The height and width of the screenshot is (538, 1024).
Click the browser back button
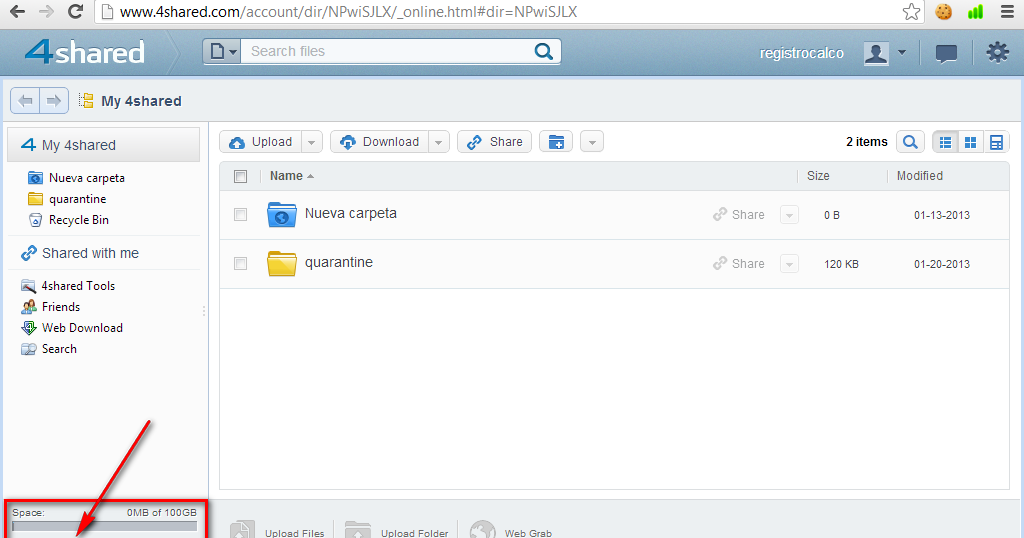click(x=18, y=12)
